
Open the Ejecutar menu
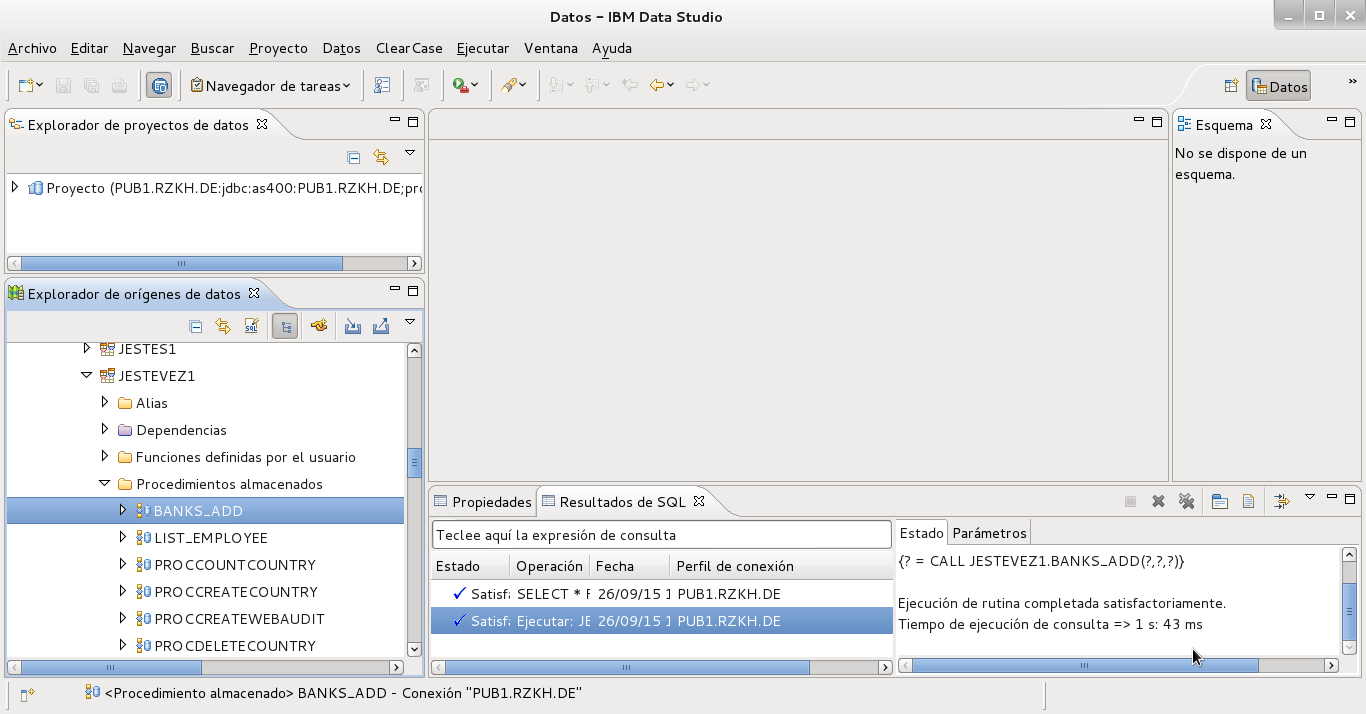click(483, 48)
